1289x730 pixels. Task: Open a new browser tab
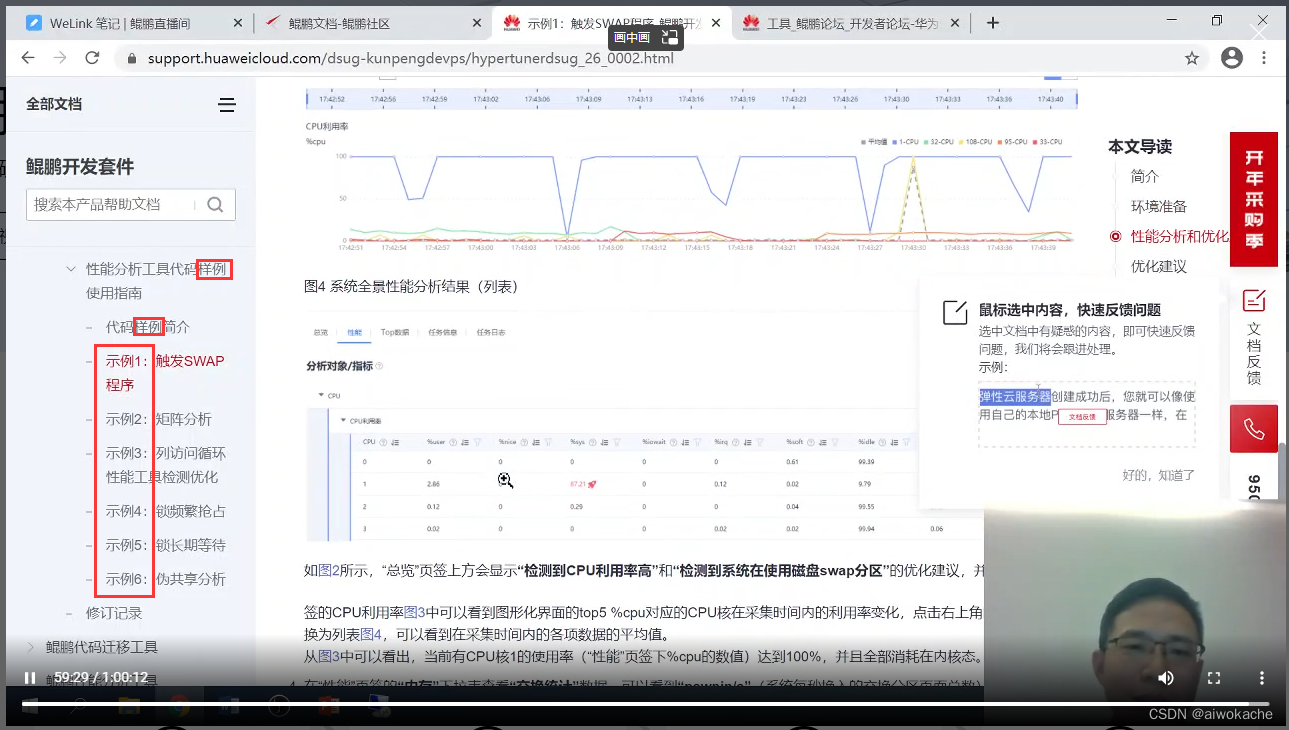993,23
